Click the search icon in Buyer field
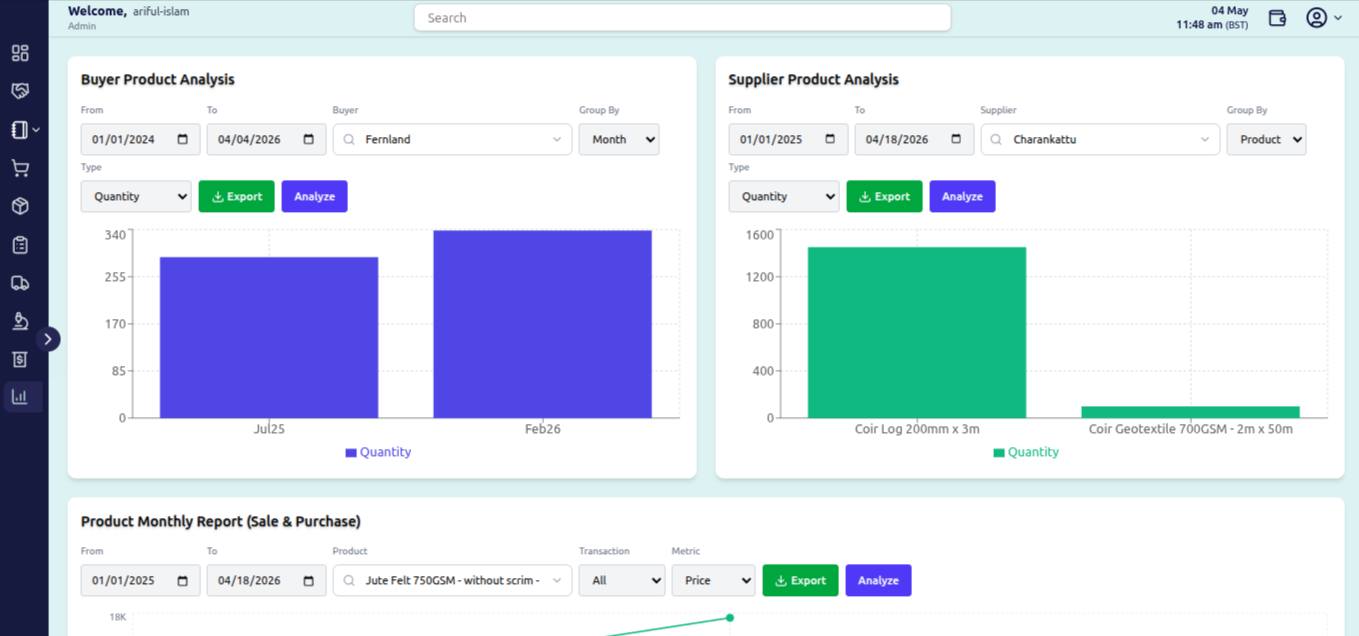 tap(349, 140)
